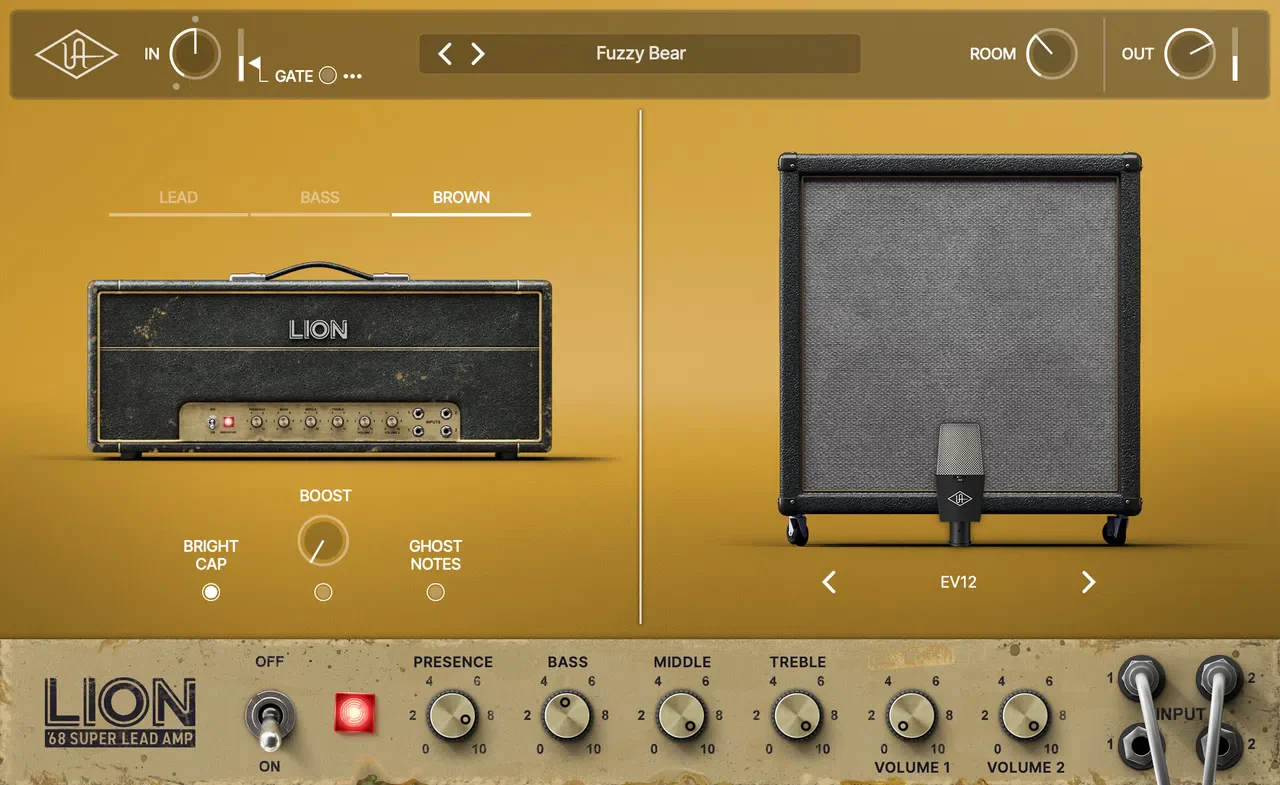Click the Fuzzy Bear preset name
Viewport: 1280px width, 785px height.
(640, 54)
